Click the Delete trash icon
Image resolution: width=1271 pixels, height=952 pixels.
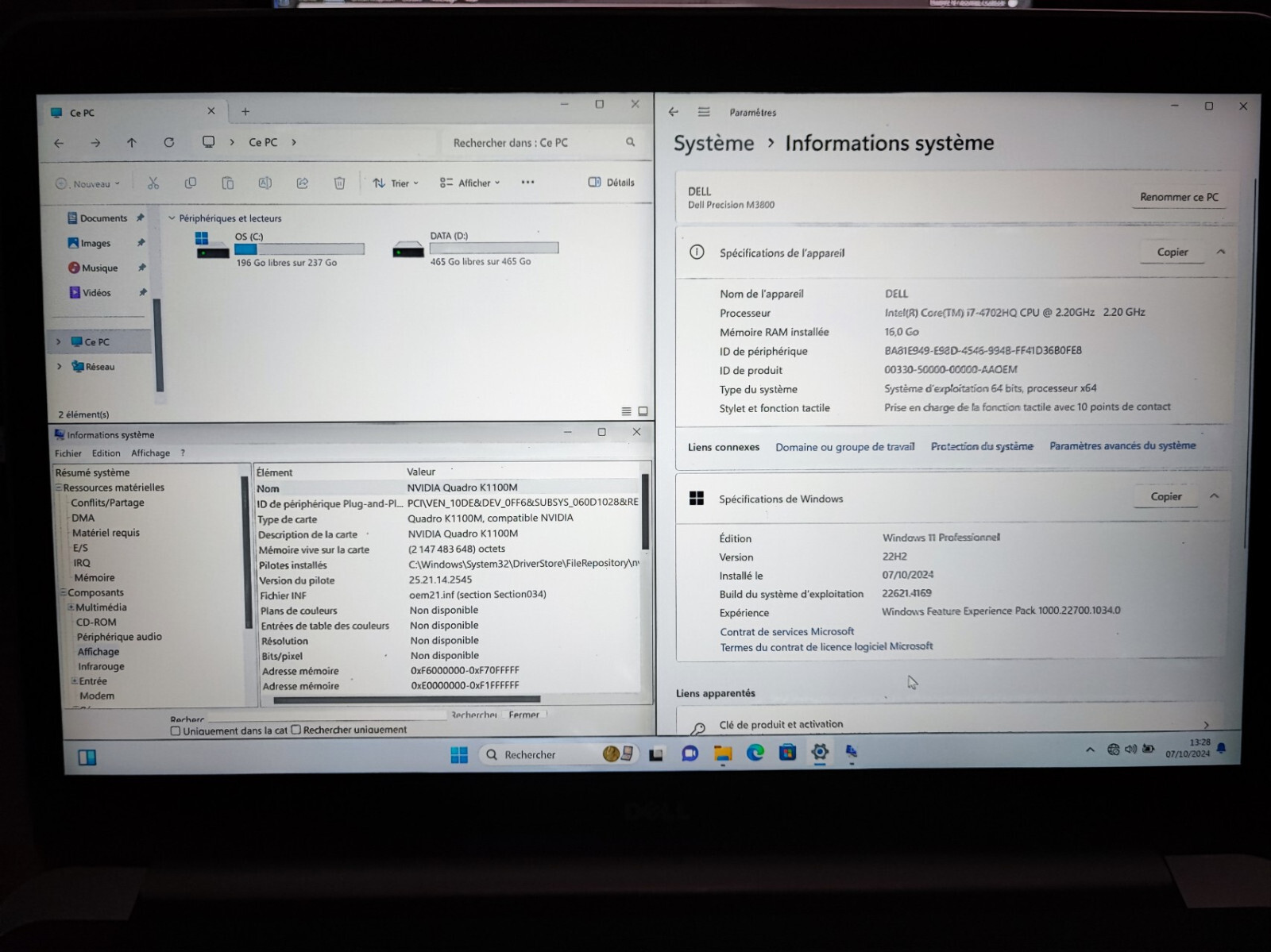(x=339, y=183)
